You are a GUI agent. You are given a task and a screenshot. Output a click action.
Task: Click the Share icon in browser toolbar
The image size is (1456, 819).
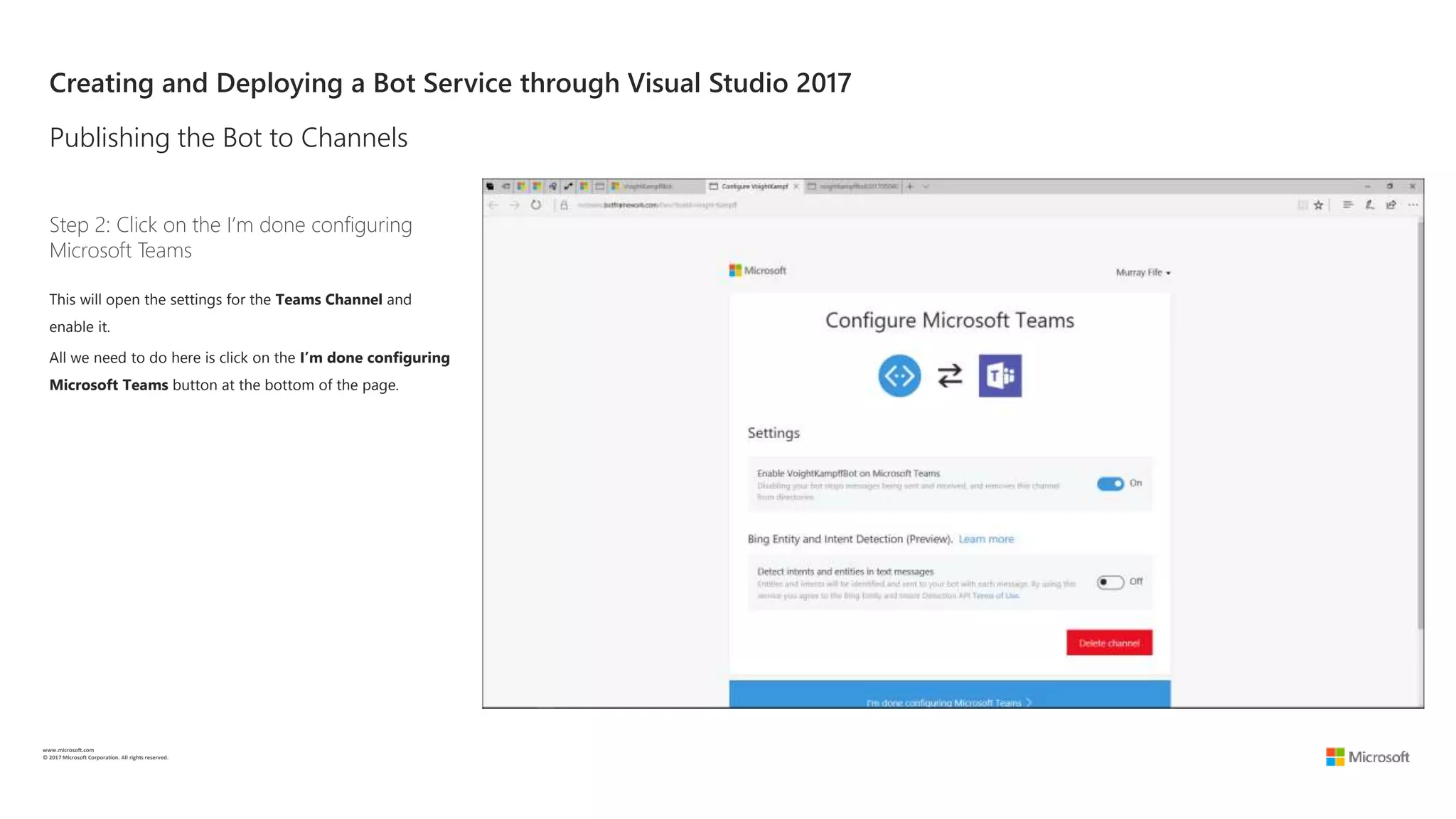click(x=1391, y=205)
